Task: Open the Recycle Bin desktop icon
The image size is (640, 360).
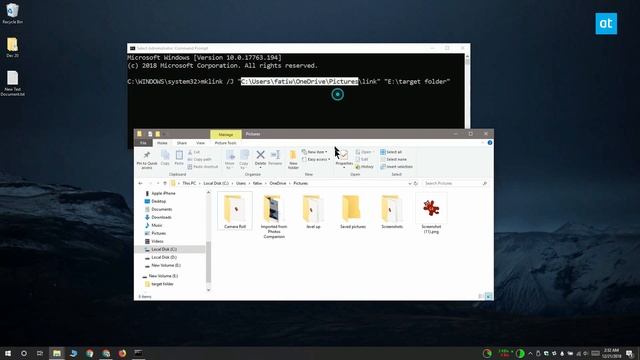Action: tap(12, 13)
